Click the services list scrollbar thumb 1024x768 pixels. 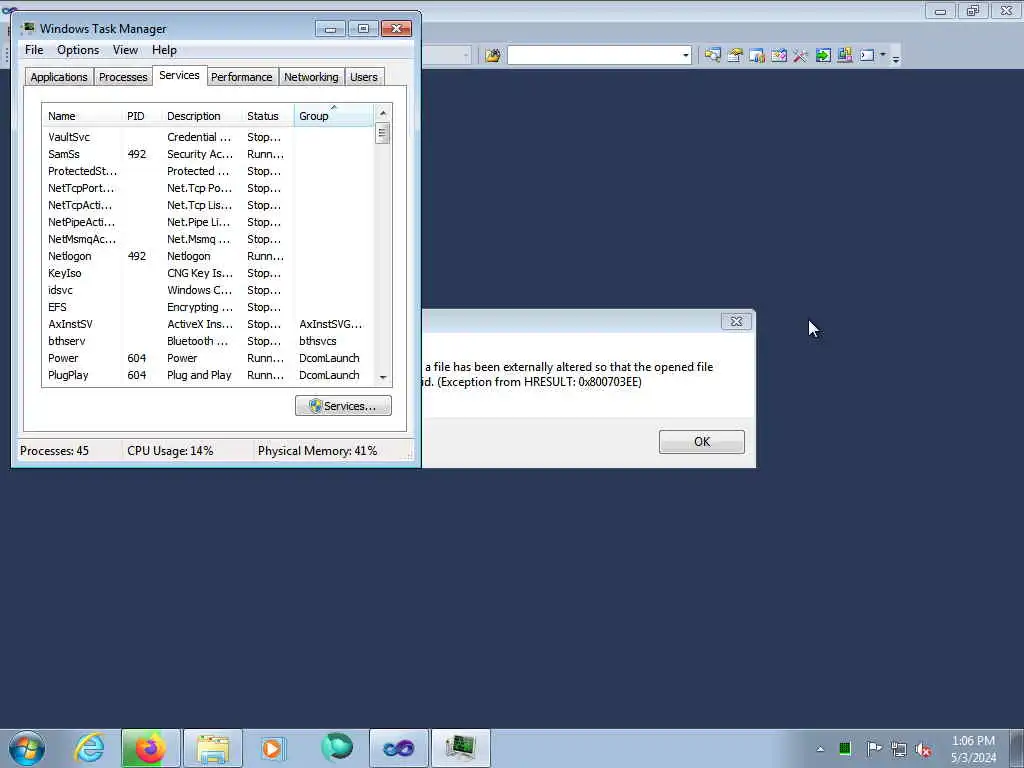pos(383,133)
